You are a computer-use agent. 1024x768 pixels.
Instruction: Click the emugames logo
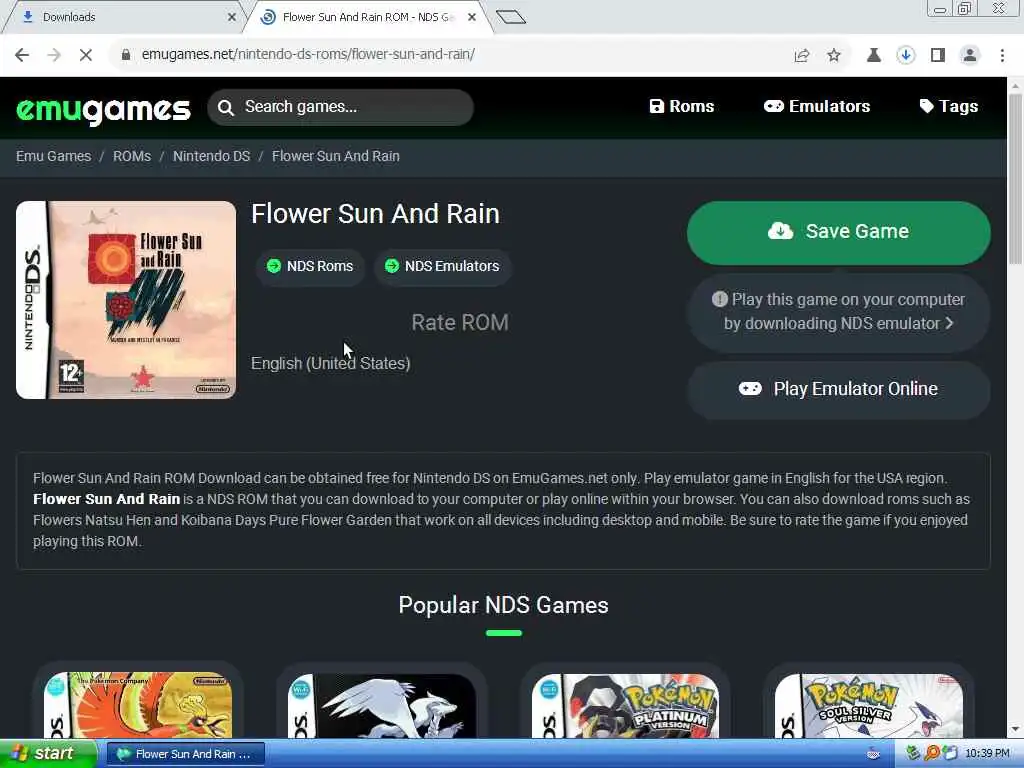click(103, 109)
